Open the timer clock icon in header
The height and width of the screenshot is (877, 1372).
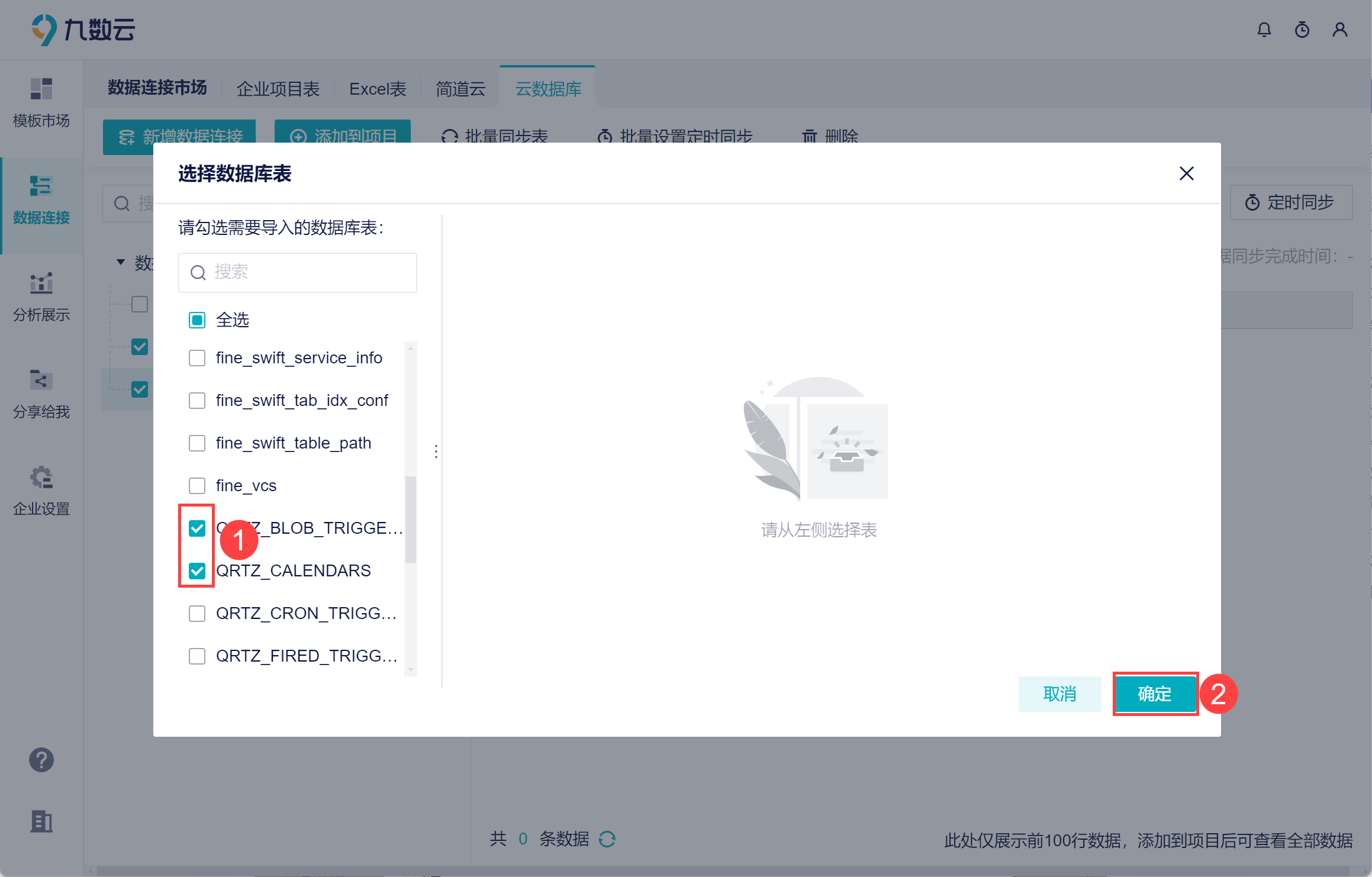pos(1302,30)
